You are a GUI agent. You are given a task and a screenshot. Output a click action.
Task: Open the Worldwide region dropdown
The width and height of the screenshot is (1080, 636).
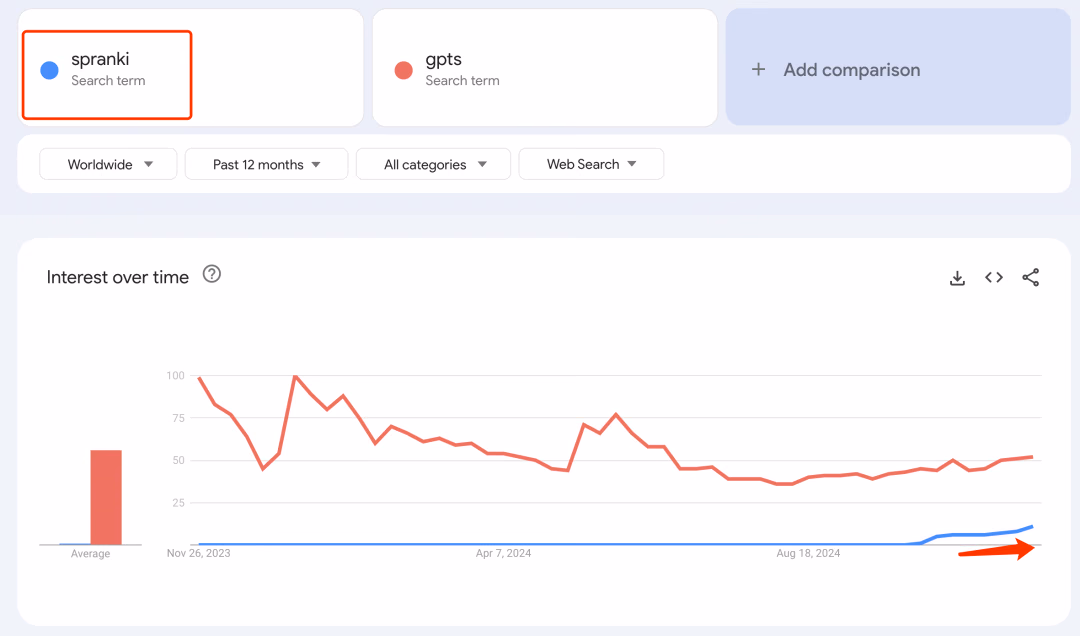click(108, 164)
